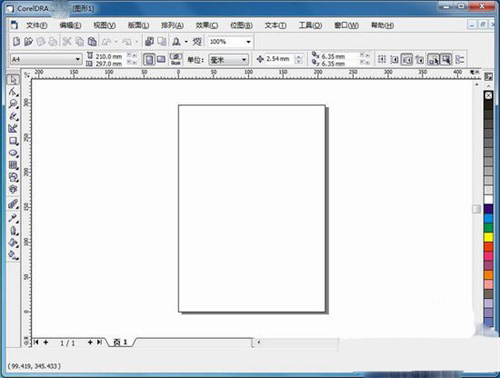Click the Import icon in toolbar
The height and width of the screenshot is (378, 500).
pyautogui.click(x=149, y=42)
